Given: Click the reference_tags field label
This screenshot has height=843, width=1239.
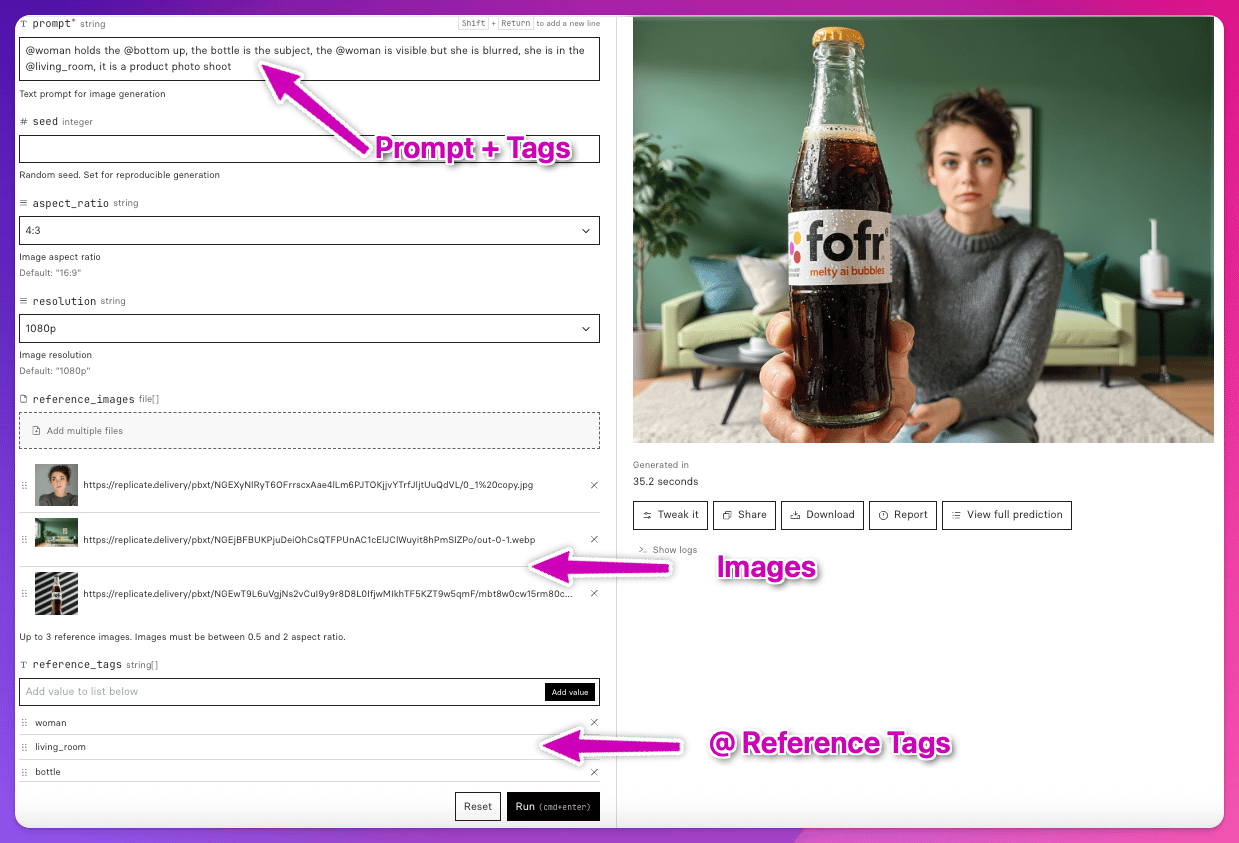Looking at the screenshot, I should coord(77,664).
